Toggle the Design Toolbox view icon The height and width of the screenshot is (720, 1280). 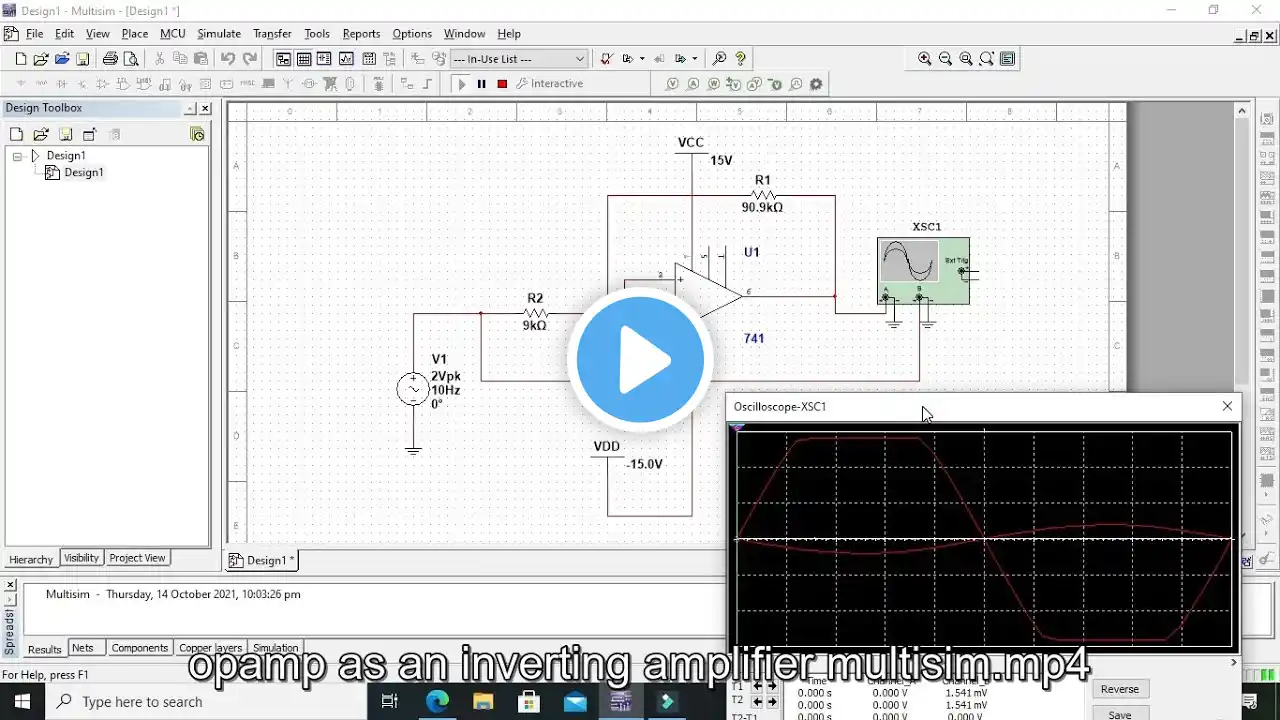click(x=283, y=59)
